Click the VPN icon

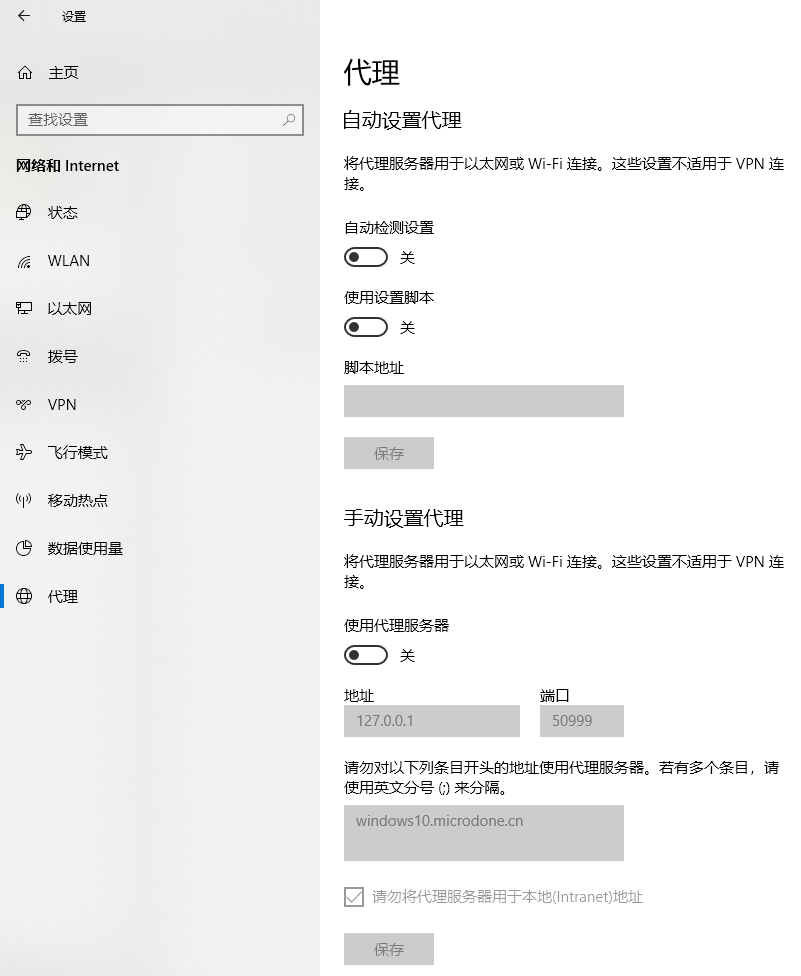coord(25,405)
